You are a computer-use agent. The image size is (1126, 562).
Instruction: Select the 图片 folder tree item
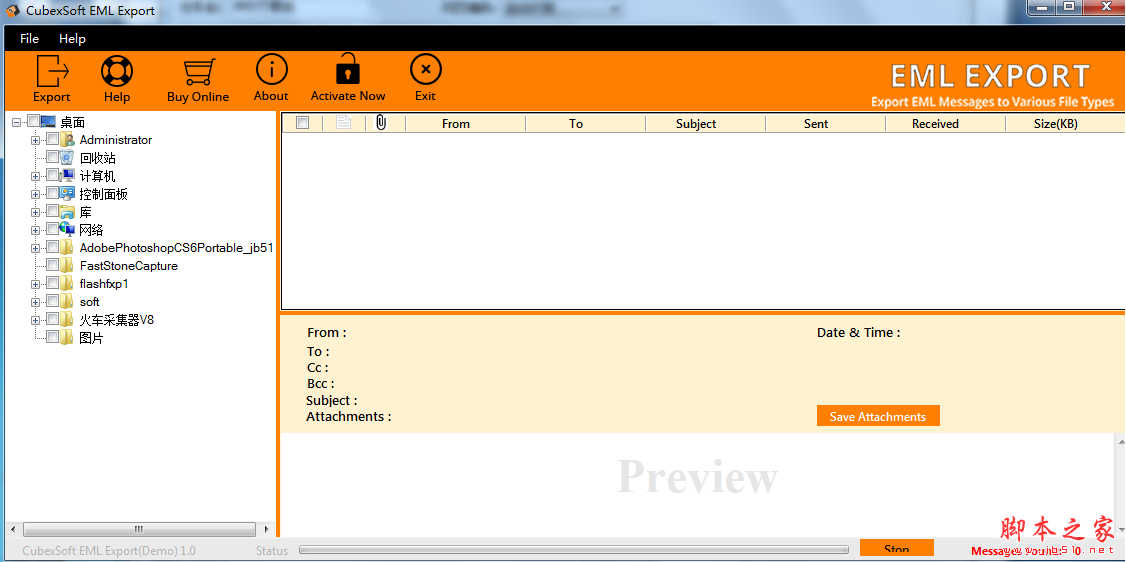91,338
